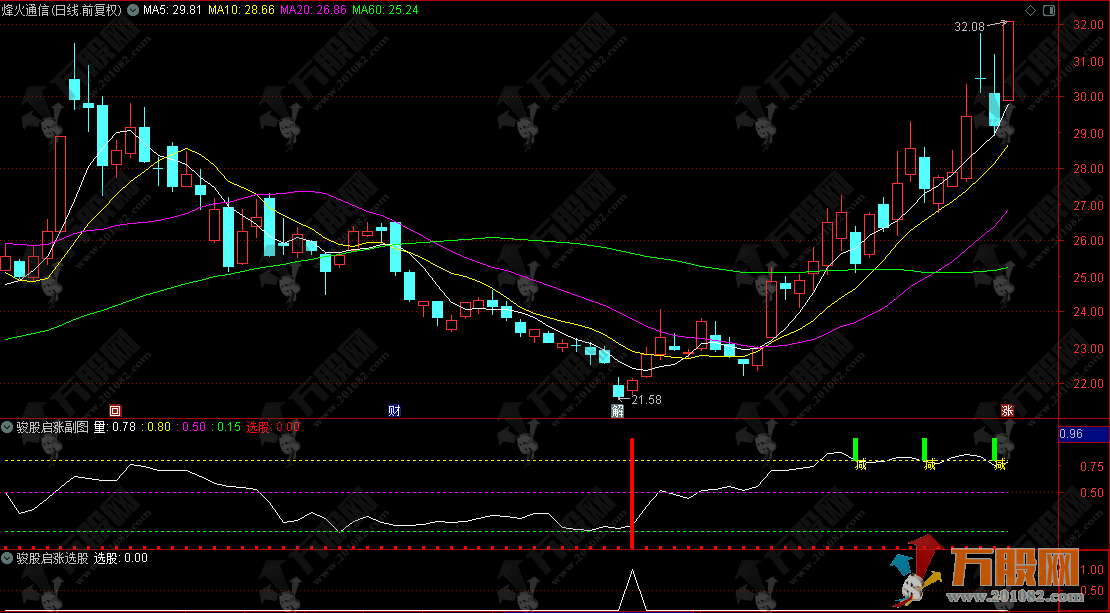Toggle the side panel layout icon
1110x613 pixels.
(x=1047, y=9)
